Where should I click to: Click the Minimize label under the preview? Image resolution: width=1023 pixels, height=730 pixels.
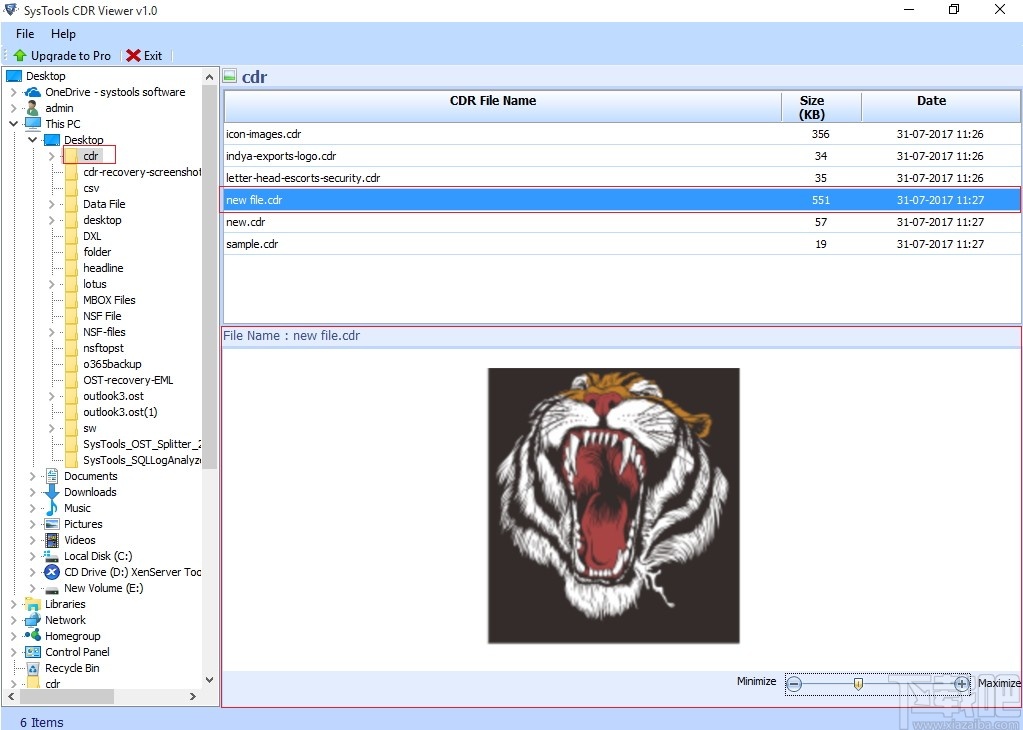756,681
